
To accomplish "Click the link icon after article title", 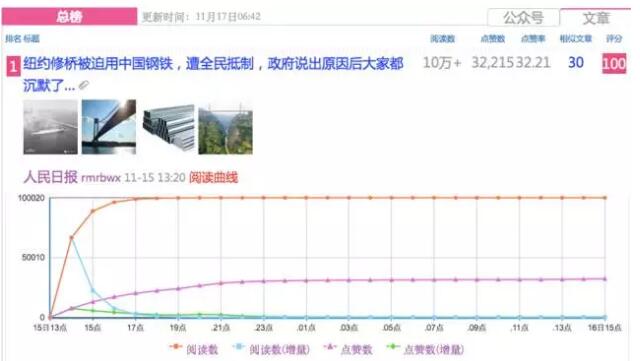I will 84,85.
